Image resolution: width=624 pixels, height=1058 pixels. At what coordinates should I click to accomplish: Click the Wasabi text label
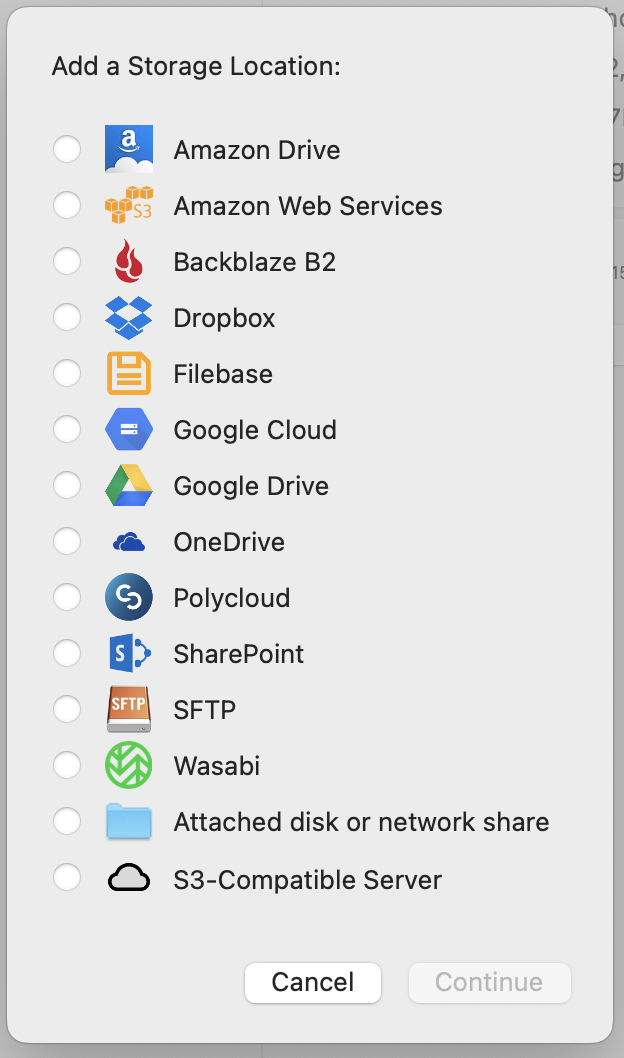tap(217, 766)
